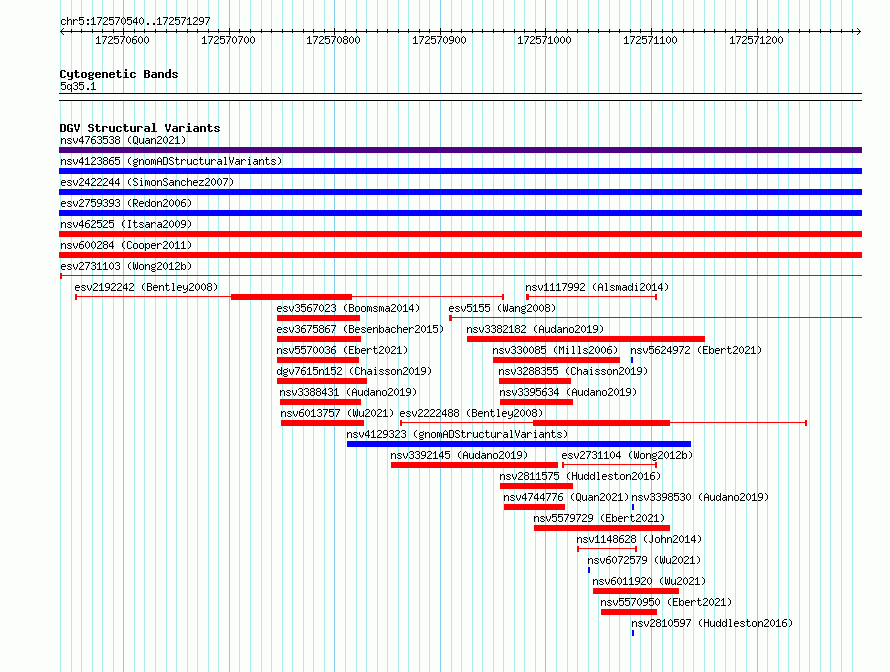Image resolution: width=890 pixels, height=672 pixels.
Task: Click nsv4129323 (gnomADStructuralVariants) label
Action: tap(457, 434)
